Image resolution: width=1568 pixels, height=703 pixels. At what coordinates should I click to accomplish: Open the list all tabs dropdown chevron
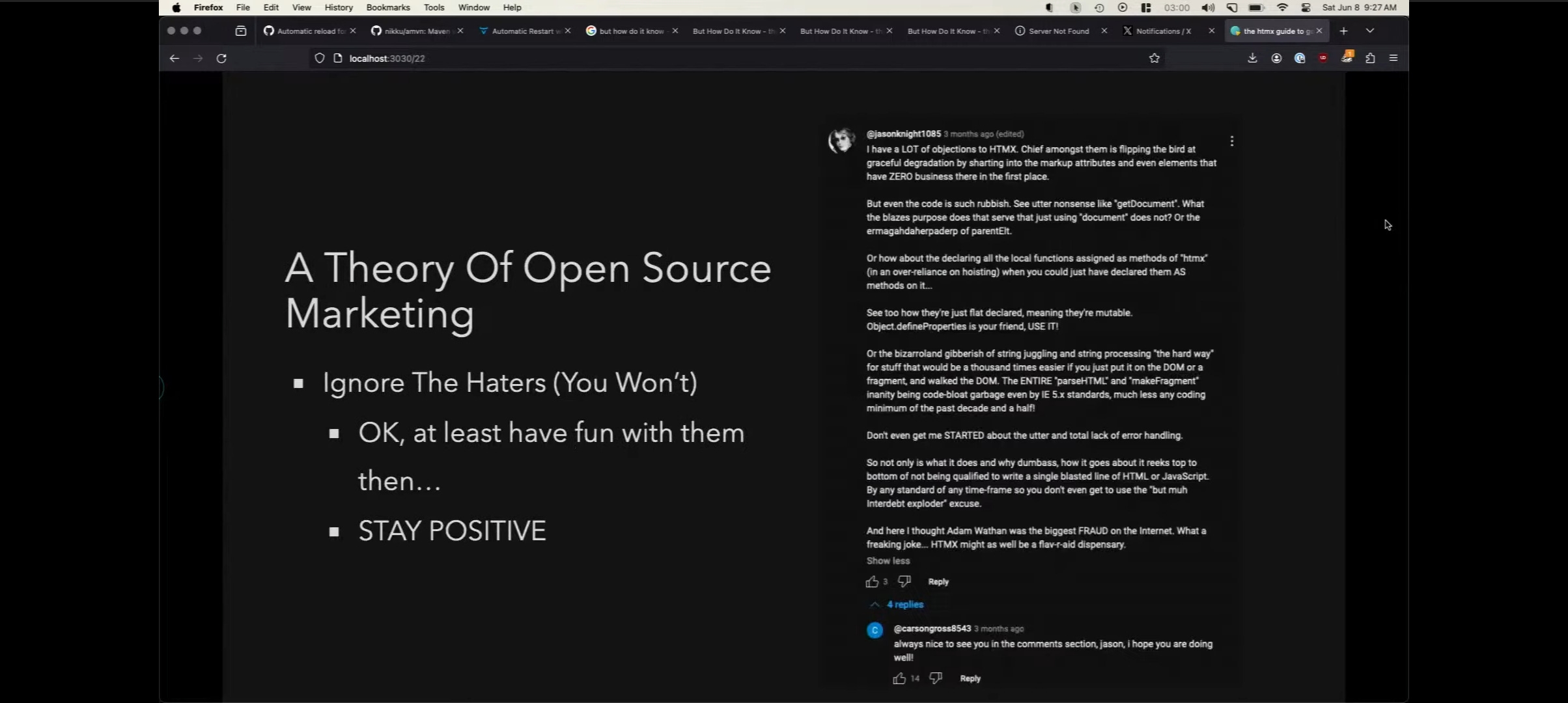pos(1370,31)
